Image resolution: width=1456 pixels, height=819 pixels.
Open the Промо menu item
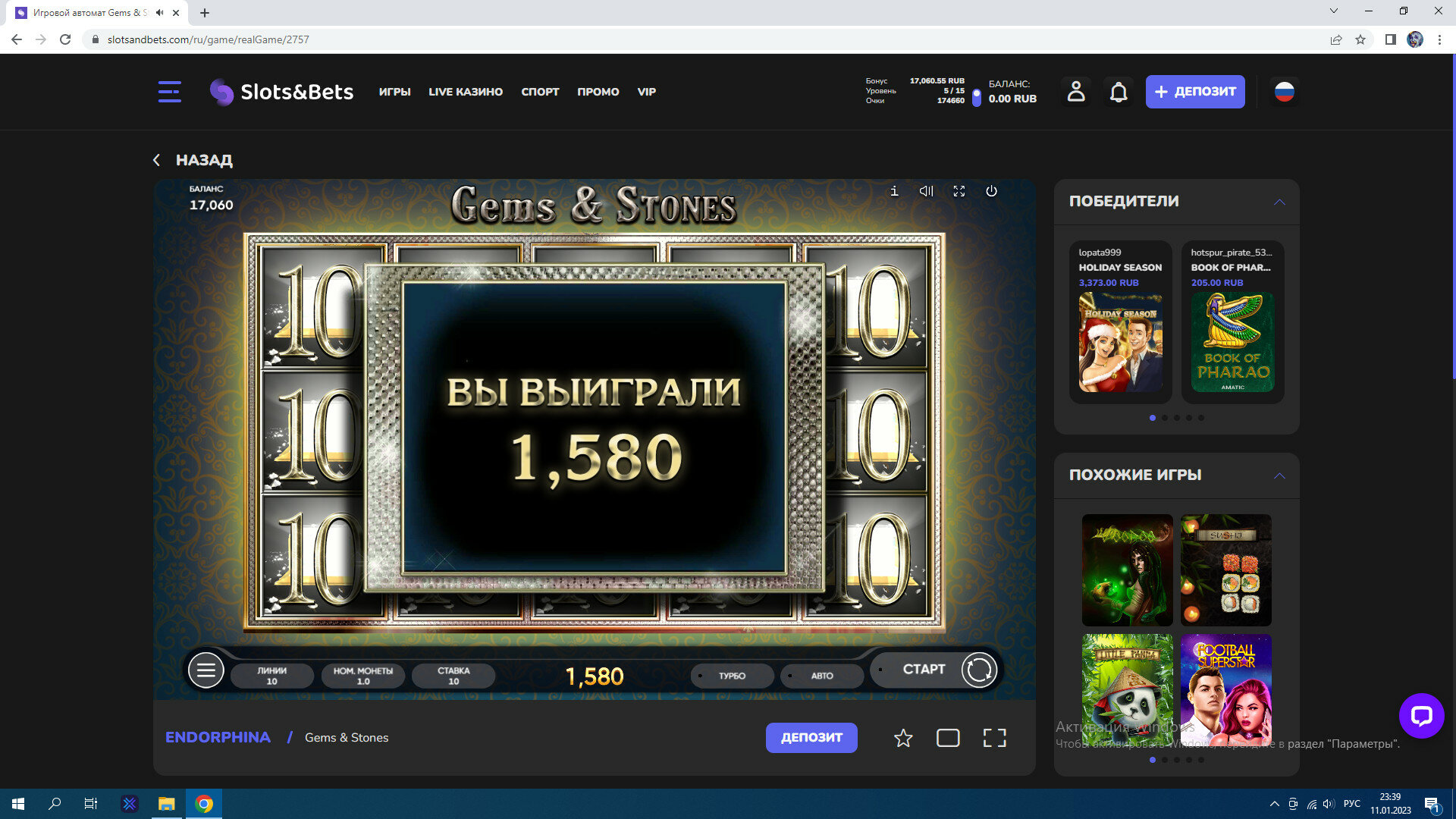(598, 92)
